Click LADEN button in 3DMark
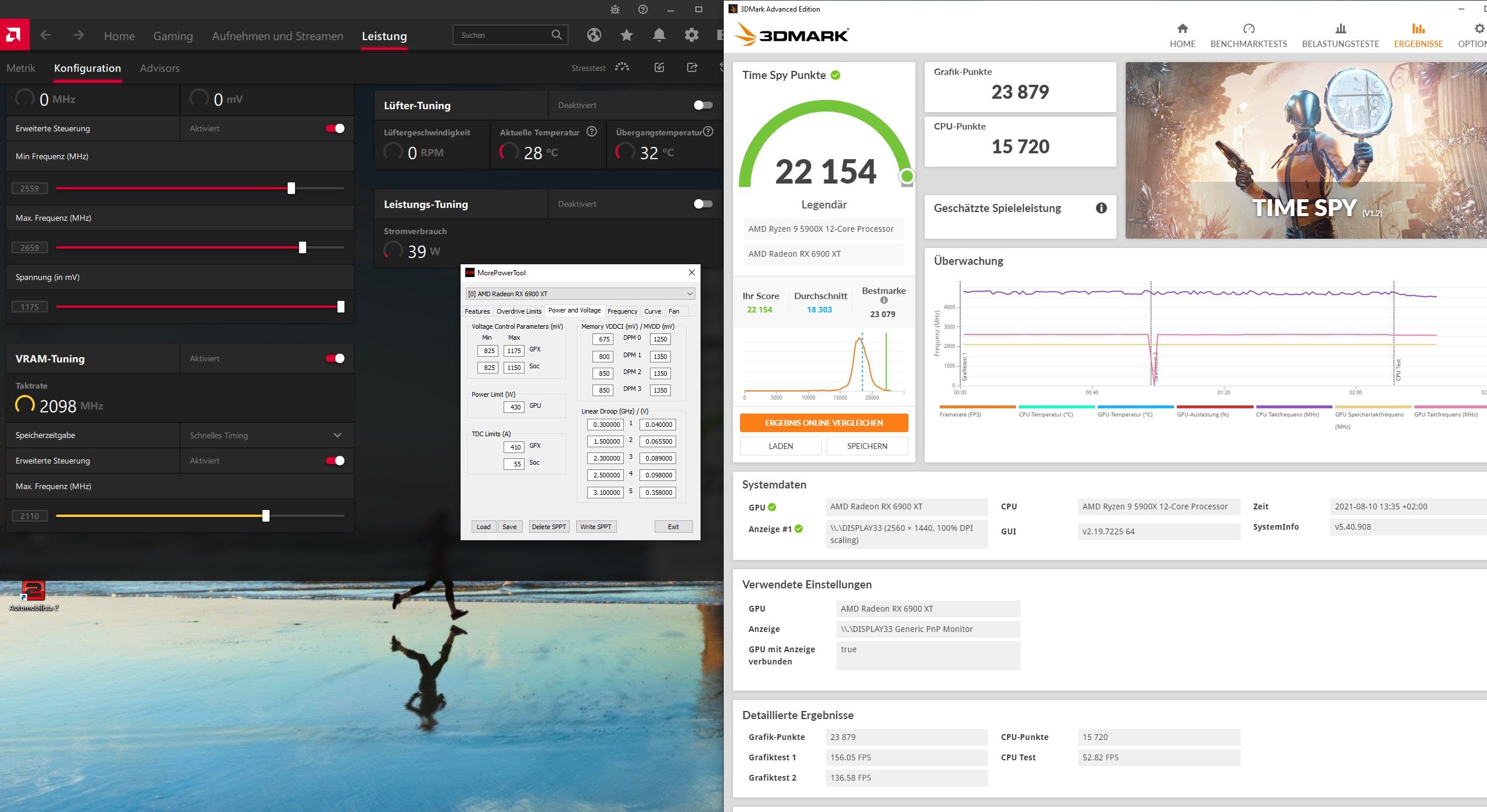Viewport: 1487px width, 812px height. pos(781,446)
